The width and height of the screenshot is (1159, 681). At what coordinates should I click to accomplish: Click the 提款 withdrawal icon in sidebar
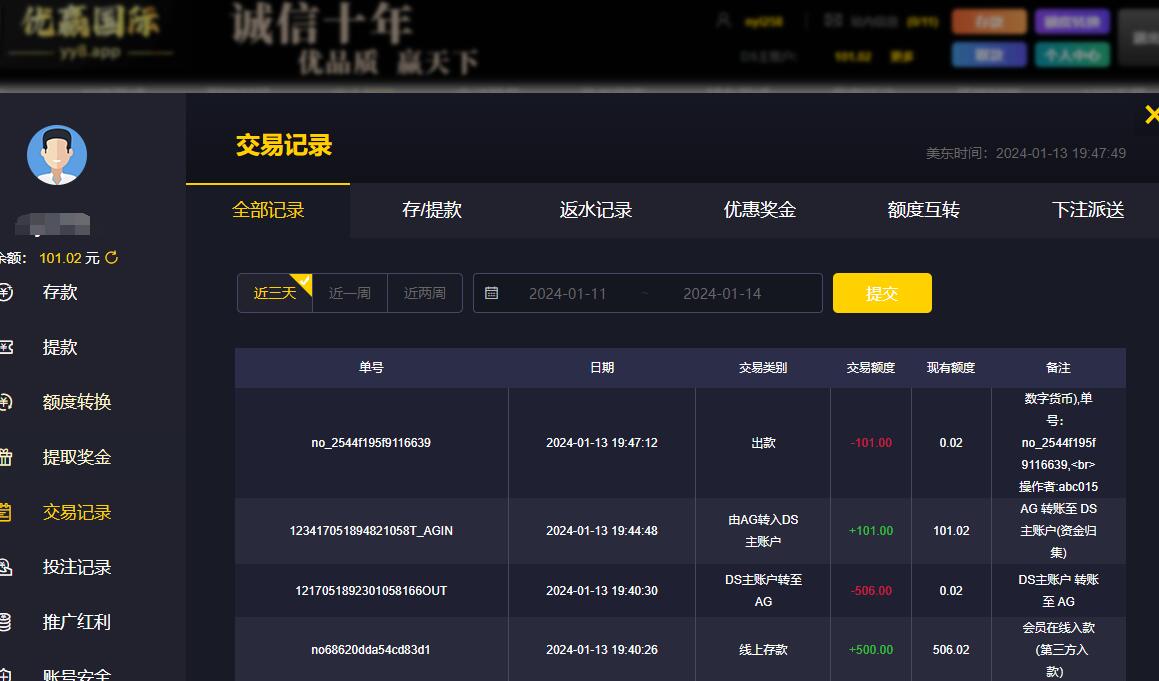coord(5,348)
